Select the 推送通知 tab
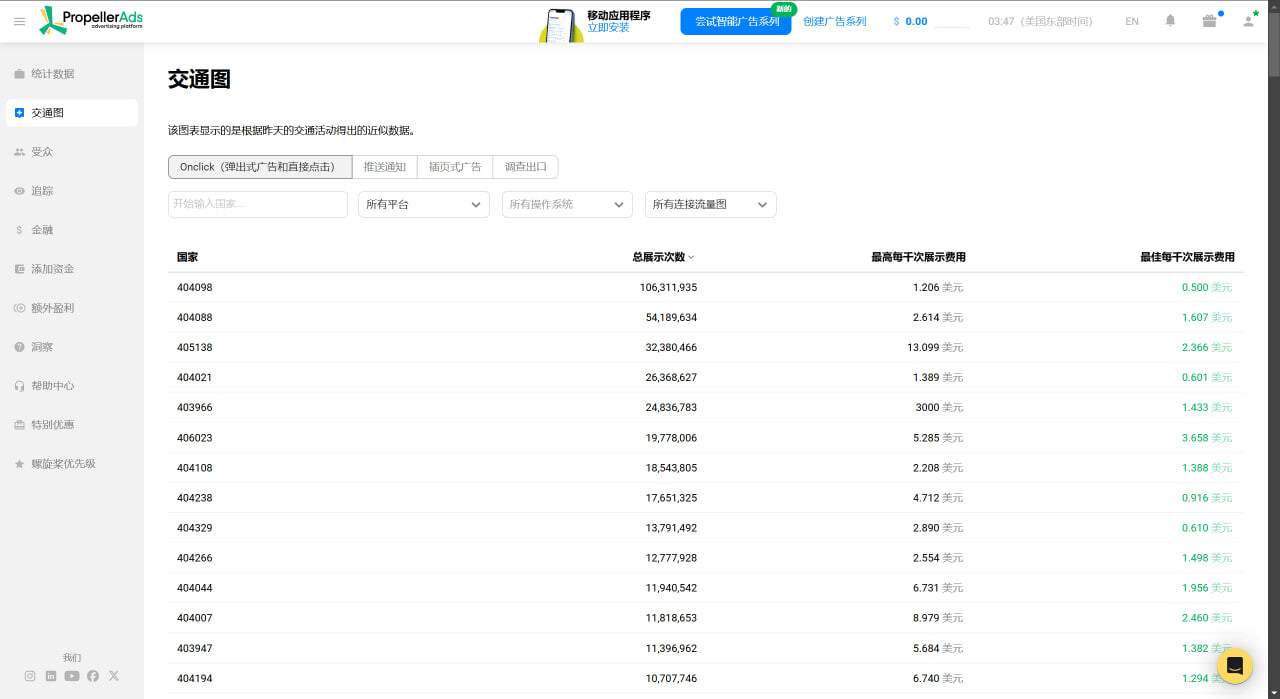Viewport: 1280px width, 699px height. 385,167
